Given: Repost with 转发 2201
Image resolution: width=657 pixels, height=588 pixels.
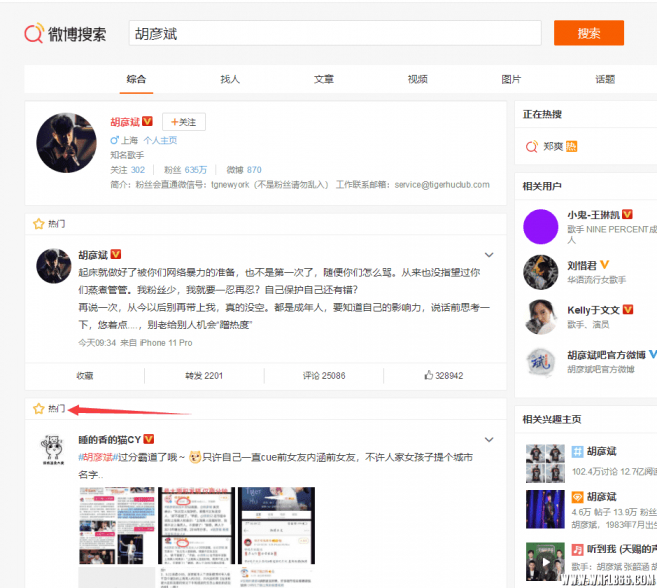Looking at the screenshot, I should [204, 376].
